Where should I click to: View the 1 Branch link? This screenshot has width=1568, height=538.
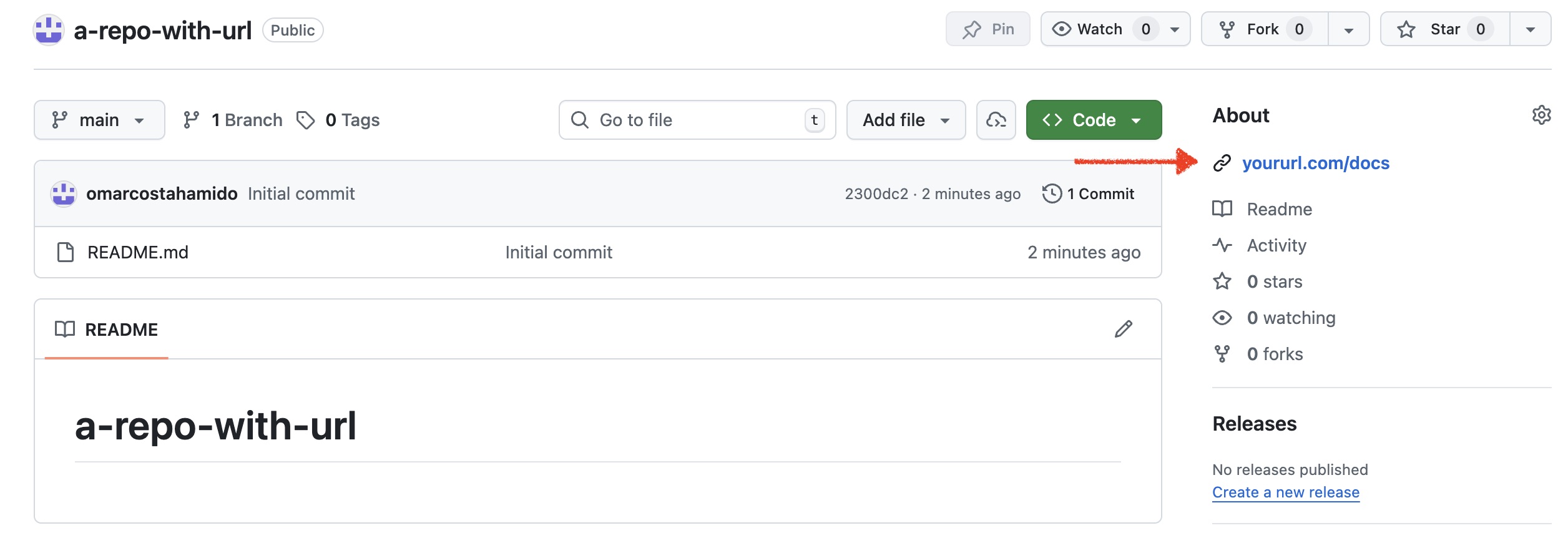coord(233,120)
